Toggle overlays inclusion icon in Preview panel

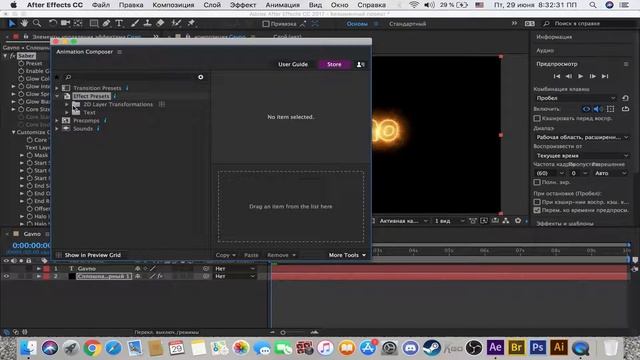click(611, 109)
